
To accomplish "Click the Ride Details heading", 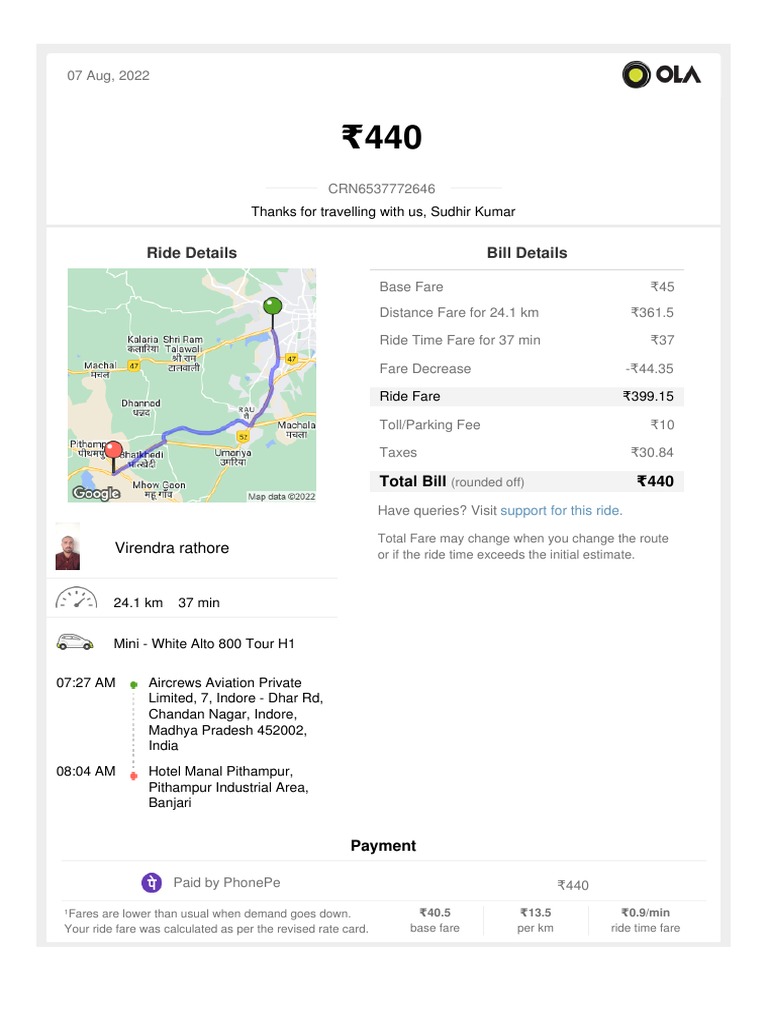I will click(192, 253).
